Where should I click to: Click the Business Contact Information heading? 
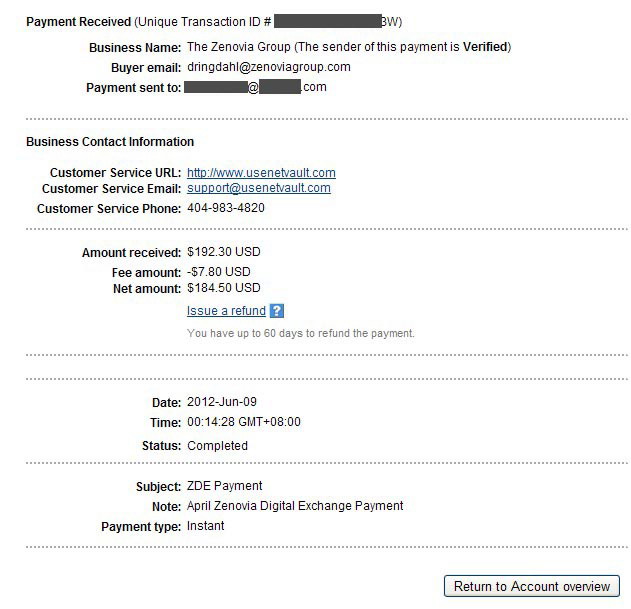click(110, 142)
